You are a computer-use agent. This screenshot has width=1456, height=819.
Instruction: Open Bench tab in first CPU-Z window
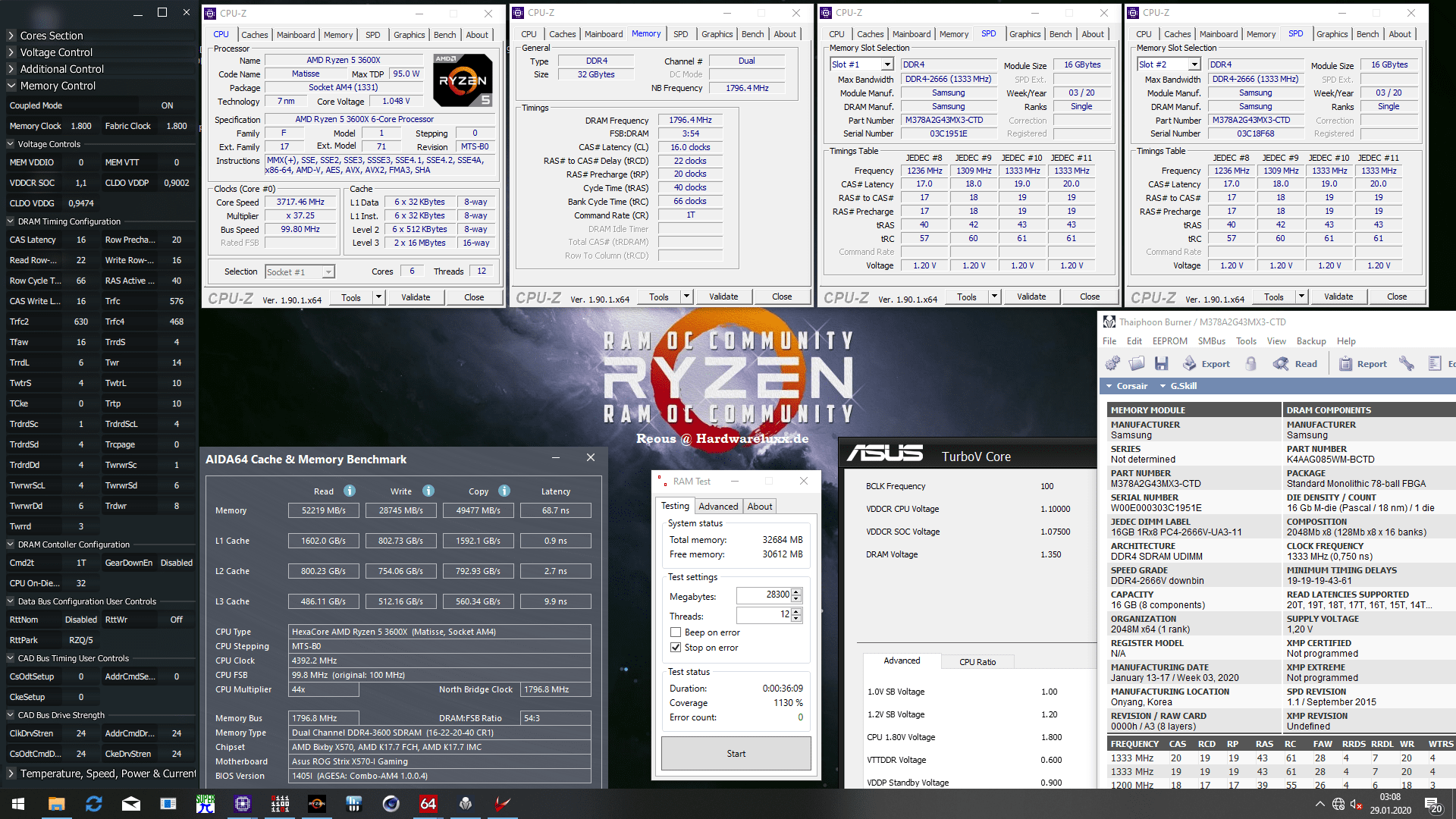click(445, 35)
